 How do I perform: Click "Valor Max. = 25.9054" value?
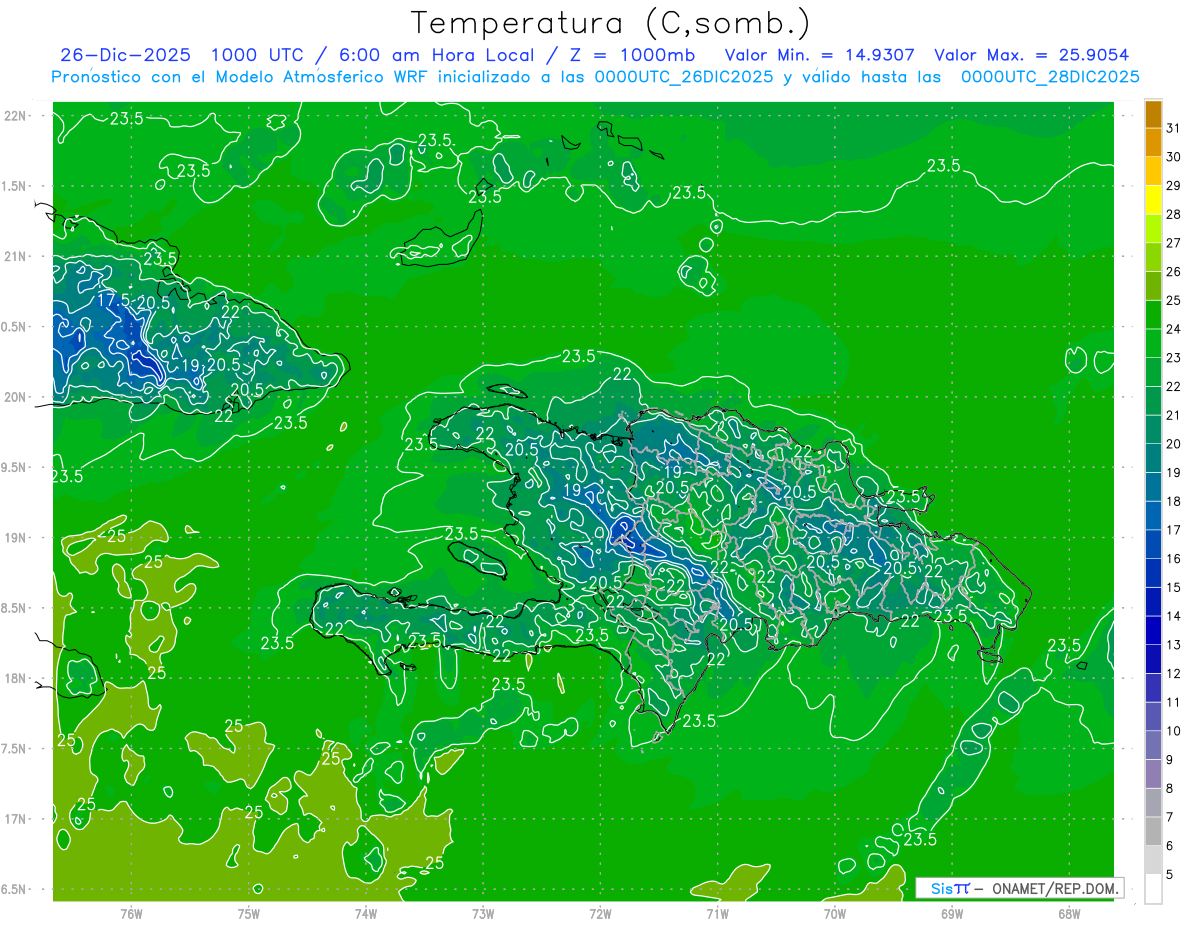click(1032, 55)
